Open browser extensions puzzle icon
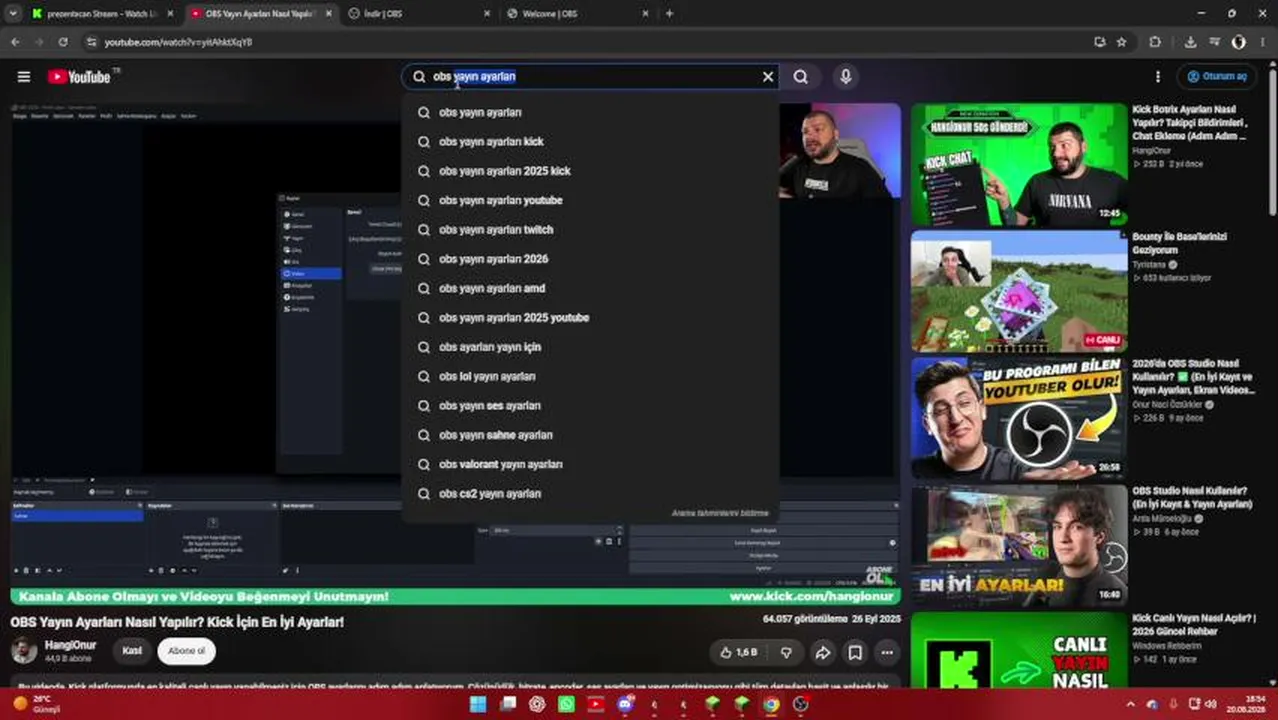This screenshot has width=1278, height=720. 1155,42
